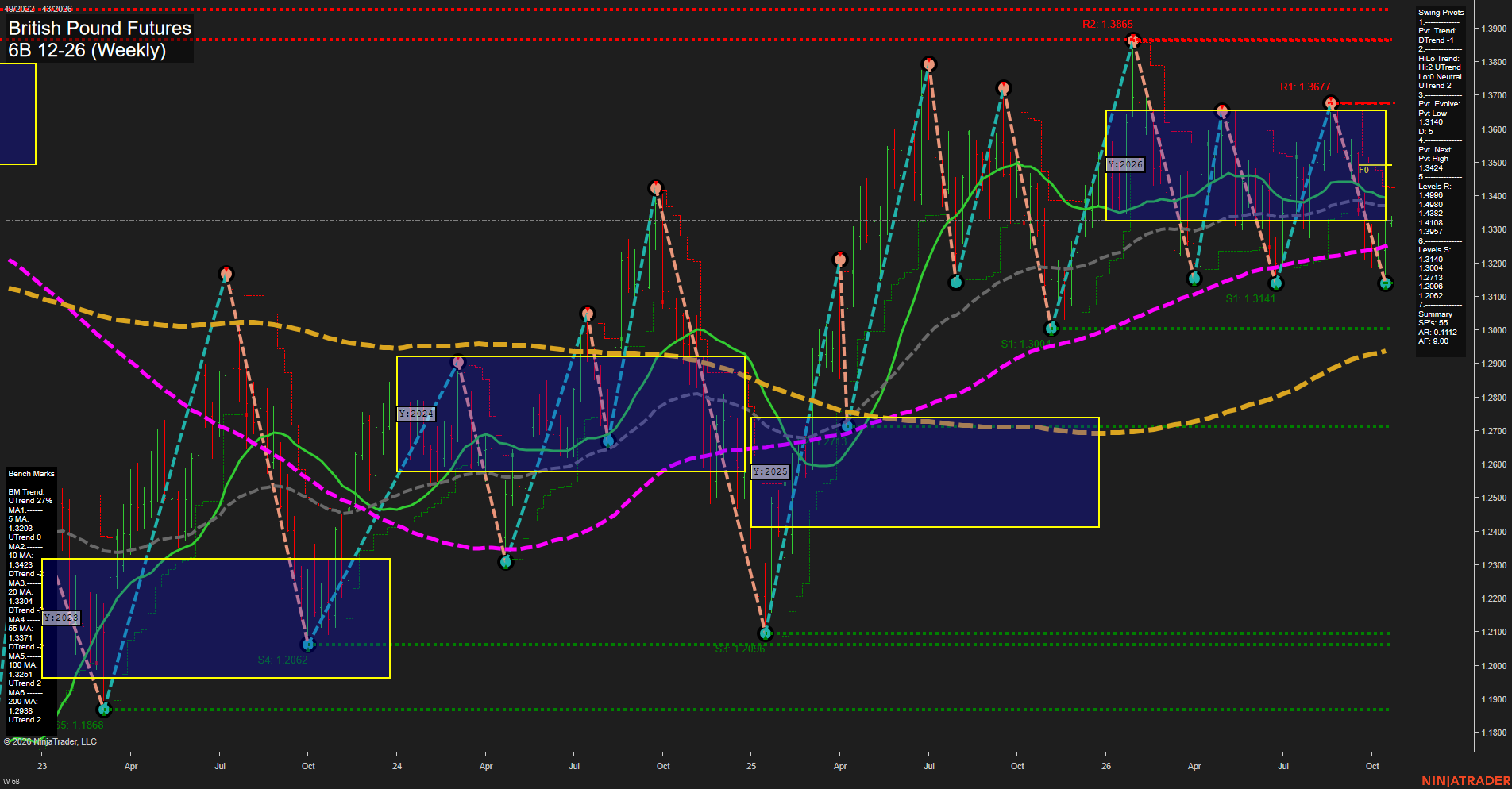Select the Y:2026 yearly range tag
This screenshot has width=1512, height=789.
1125,164
